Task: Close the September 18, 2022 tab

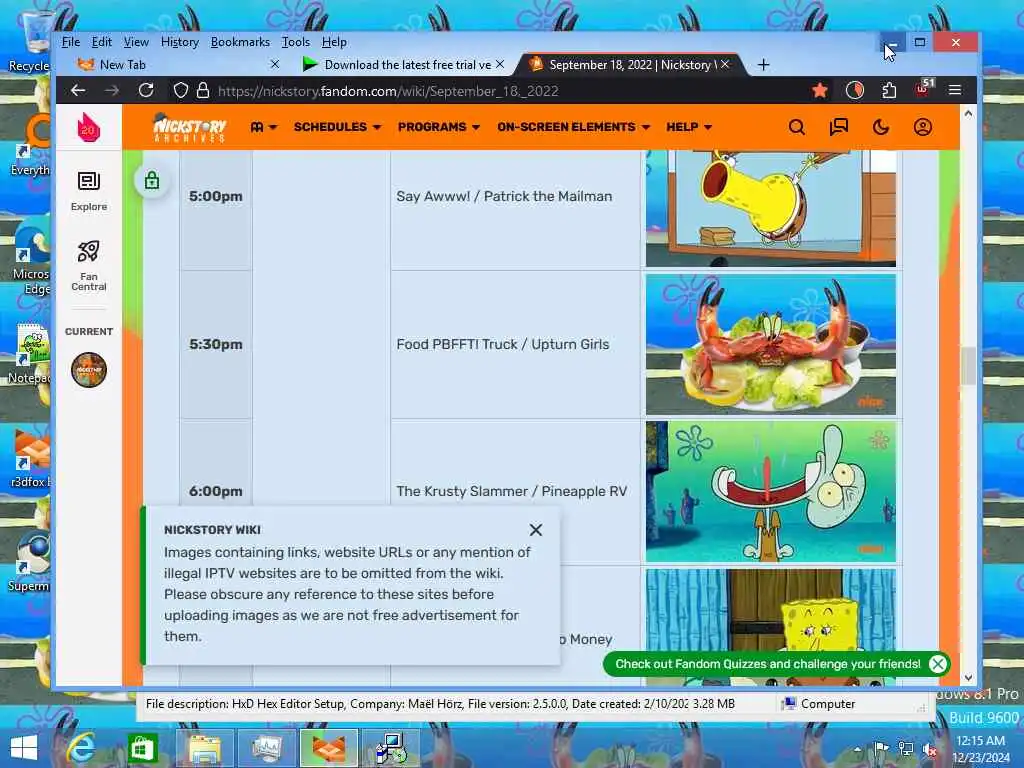Action: tap(725, 64)
